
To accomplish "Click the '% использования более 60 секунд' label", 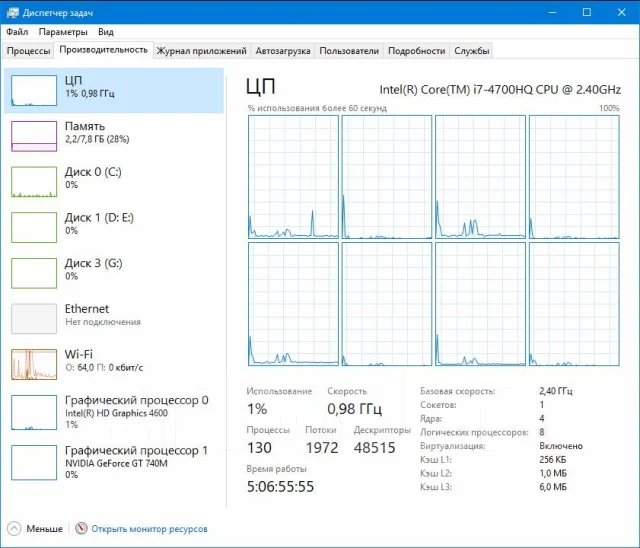I will (x=317, y=108).
